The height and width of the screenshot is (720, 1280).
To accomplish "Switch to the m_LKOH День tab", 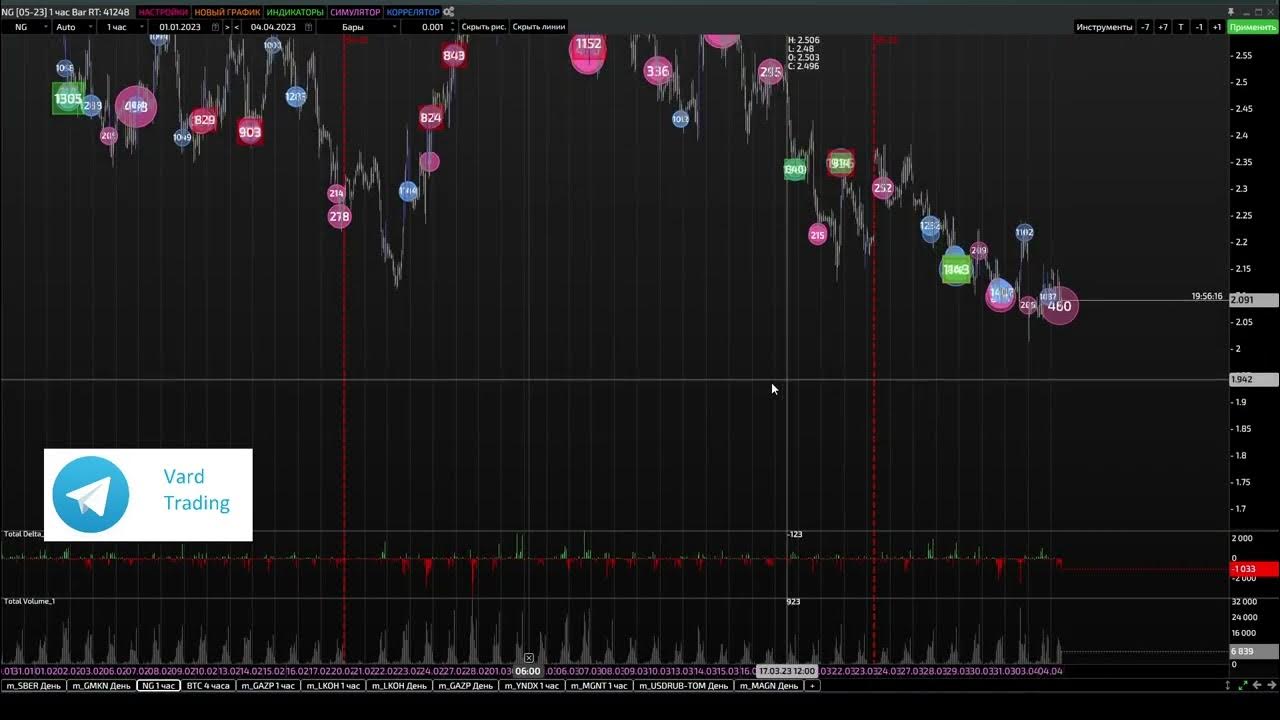I will [398, 686].
